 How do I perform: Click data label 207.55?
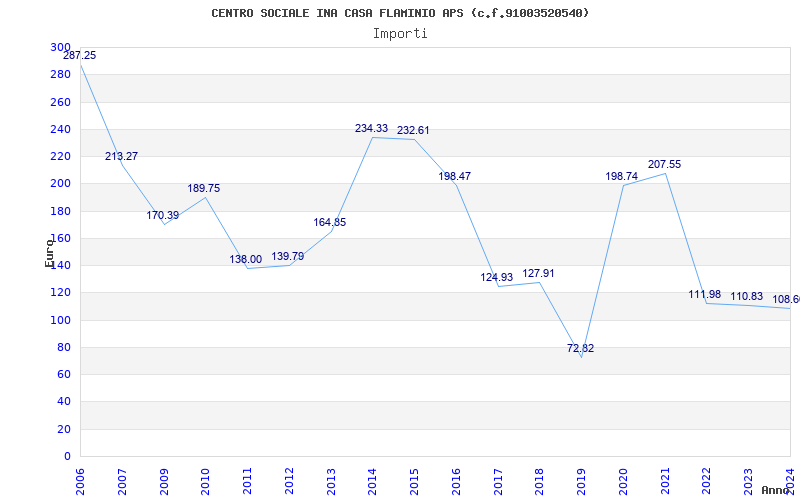tap(664, 165)
